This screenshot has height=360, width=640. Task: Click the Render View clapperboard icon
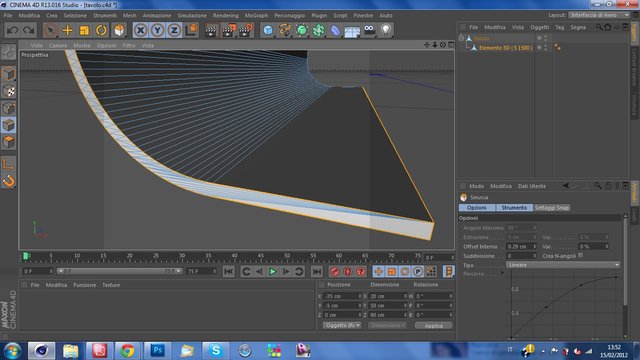[x=211, y=30]
